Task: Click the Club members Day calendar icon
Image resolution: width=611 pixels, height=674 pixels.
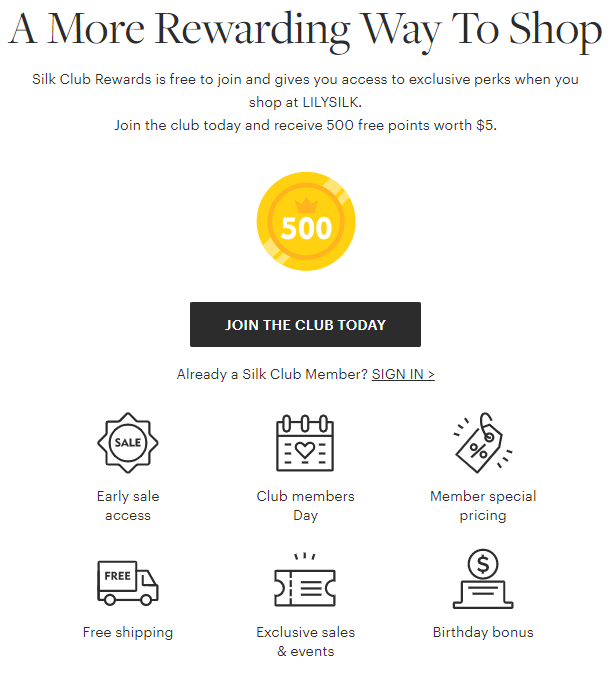Action: [305, 442]
